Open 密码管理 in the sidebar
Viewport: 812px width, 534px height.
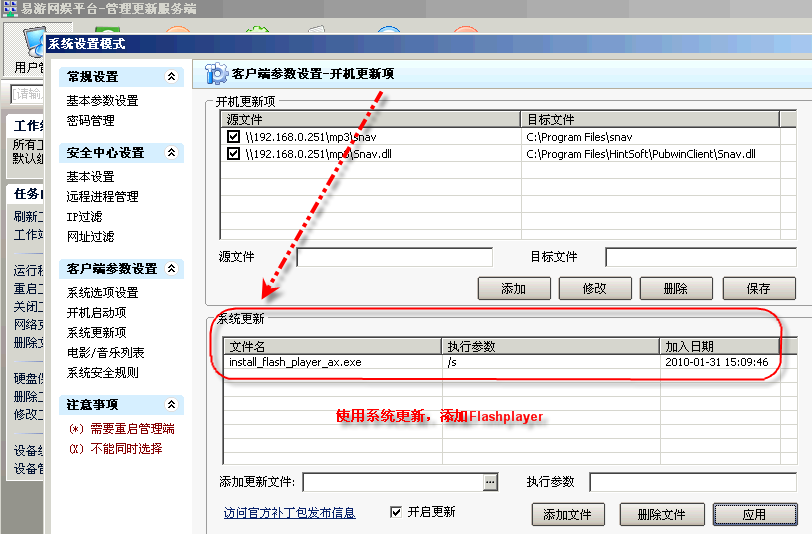click(91, 121)
